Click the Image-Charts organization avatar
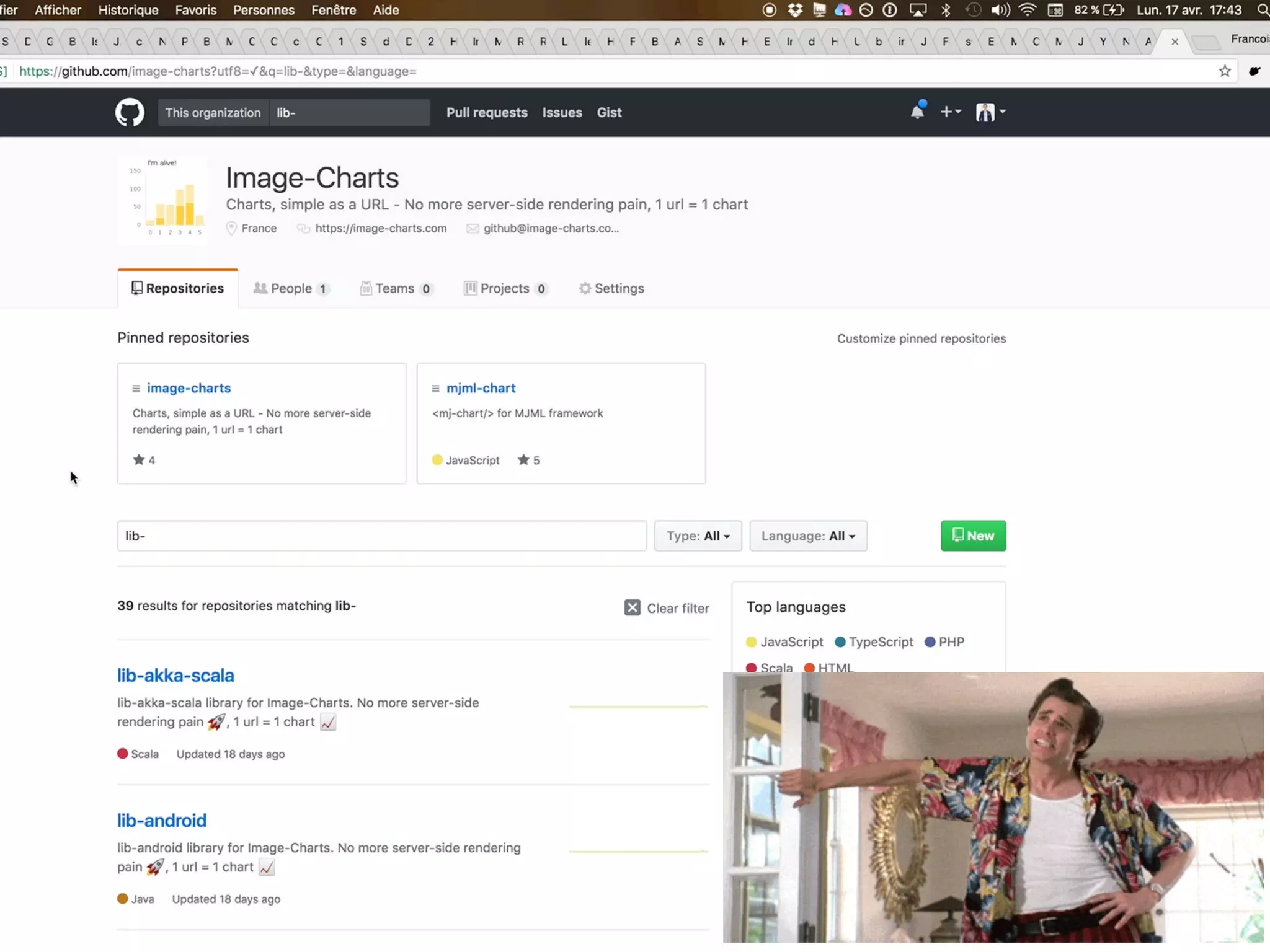1270x952 pixels. tap(164, 200)
